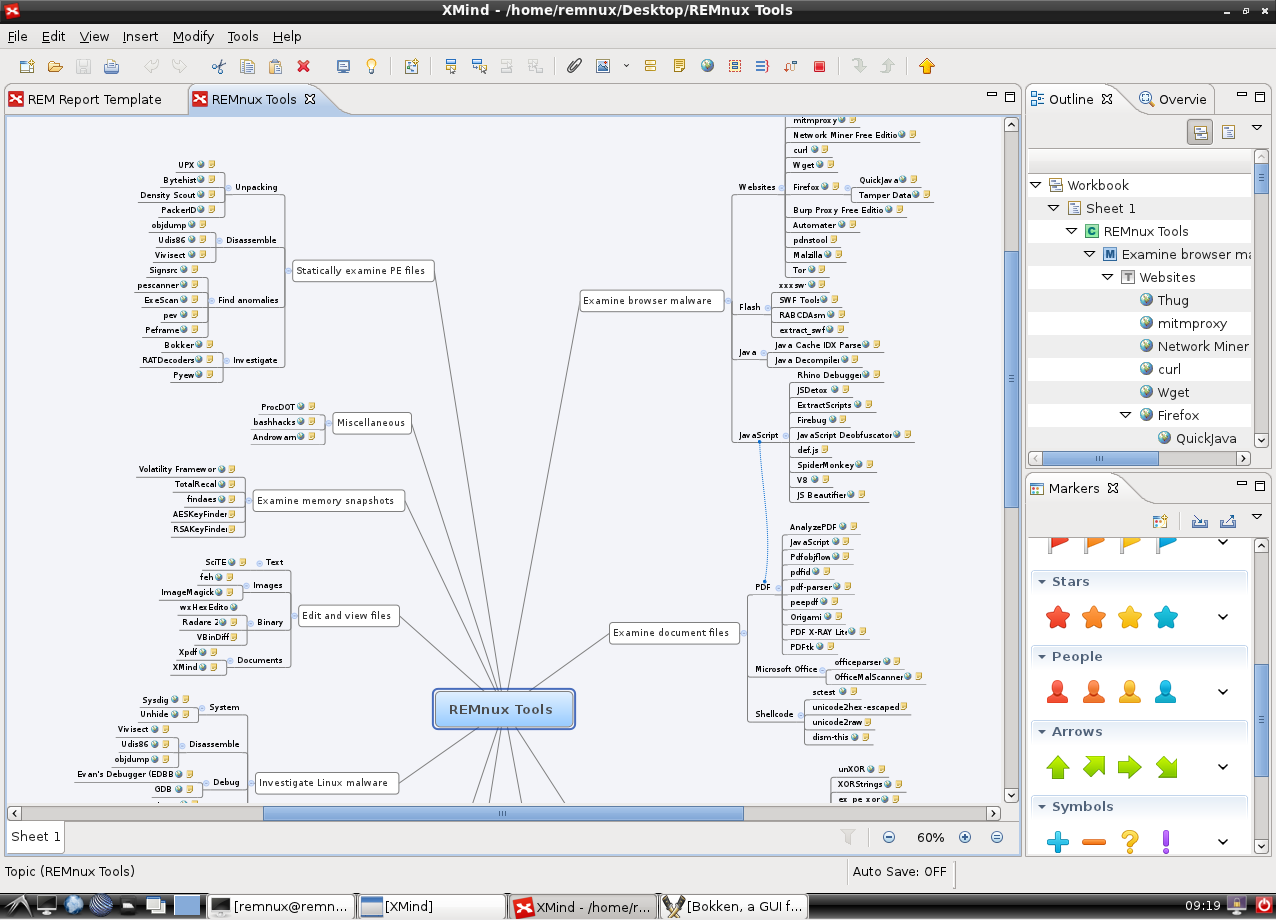Click the canvas horizontal scrollbar thumb
This screenshot has width=1276, height=920.
pos(502,813)
